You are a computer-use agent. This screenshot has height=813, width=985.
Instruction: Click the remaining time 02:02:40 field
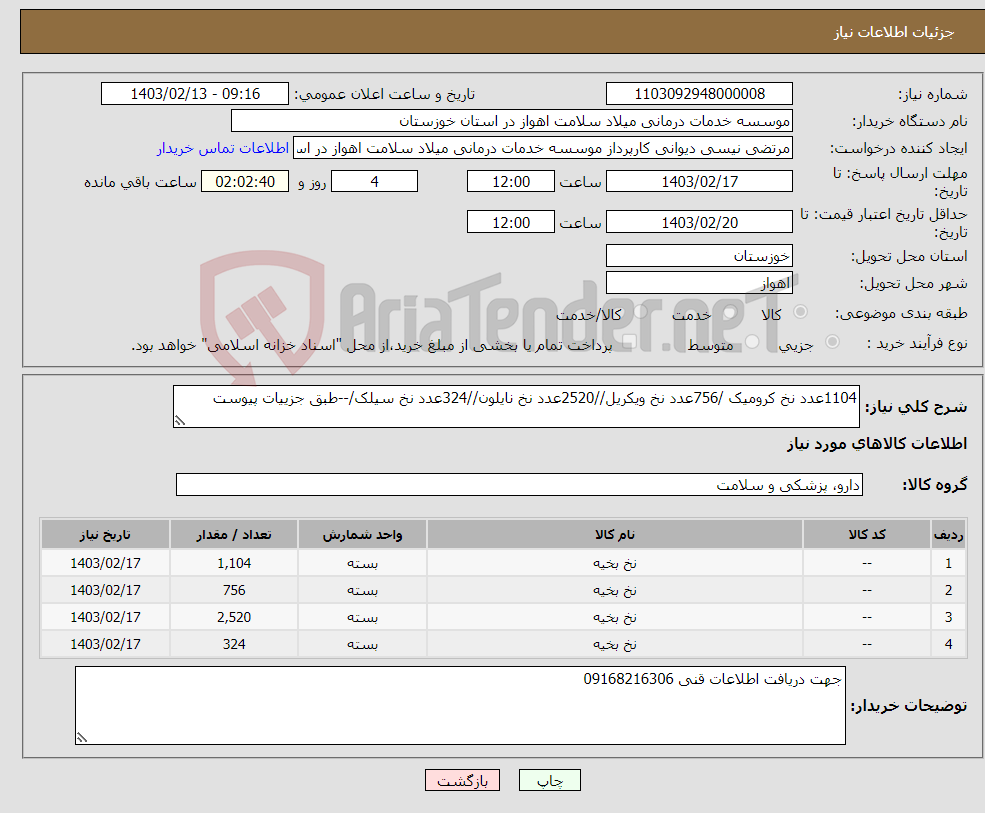pyautogui.click(x=245, y=182)
